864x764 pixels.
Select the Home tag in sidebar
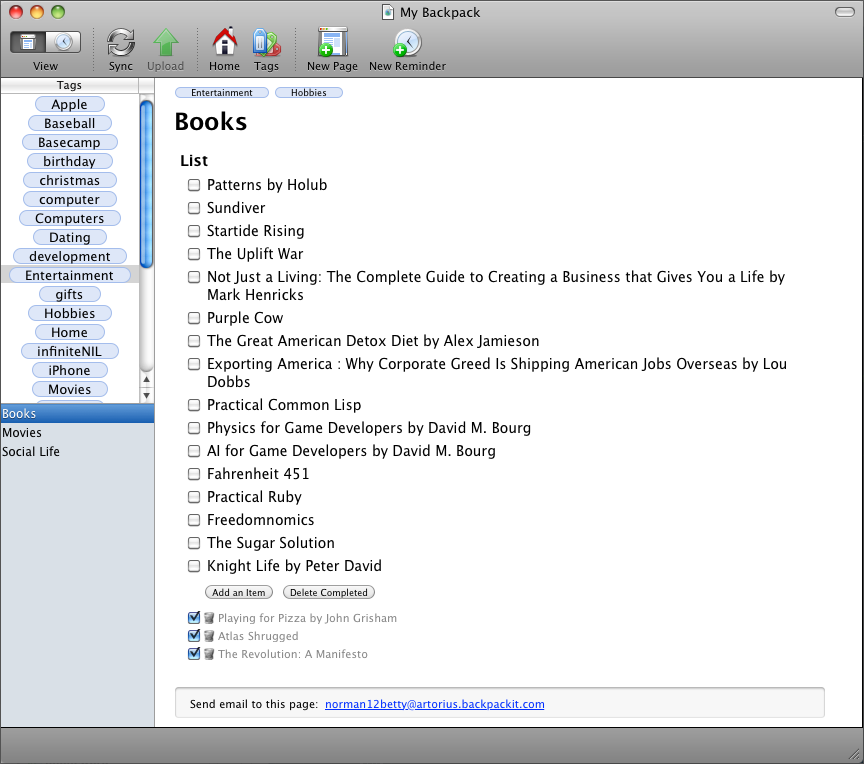(69, 333)
